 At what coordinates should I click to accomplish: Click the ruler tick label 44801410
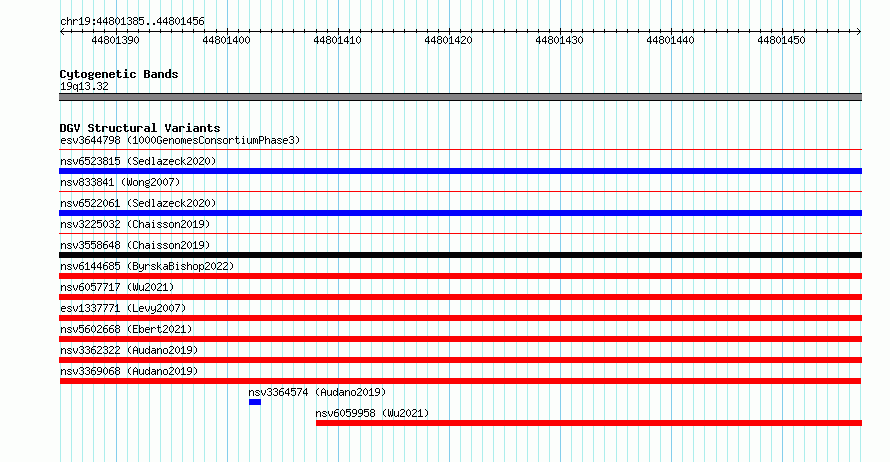[337, 40]
